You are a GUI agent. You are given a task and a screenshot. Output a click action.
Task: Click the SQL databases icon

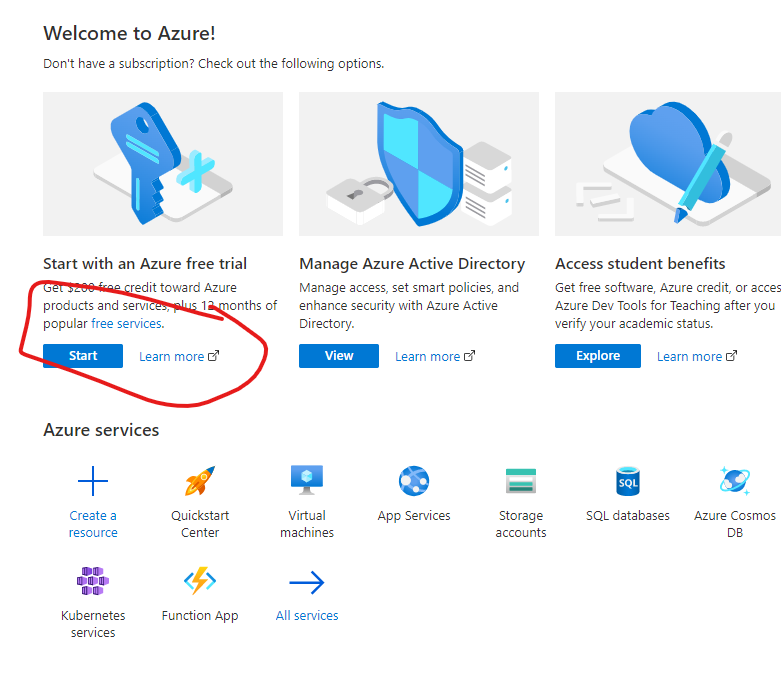point(627,482)
